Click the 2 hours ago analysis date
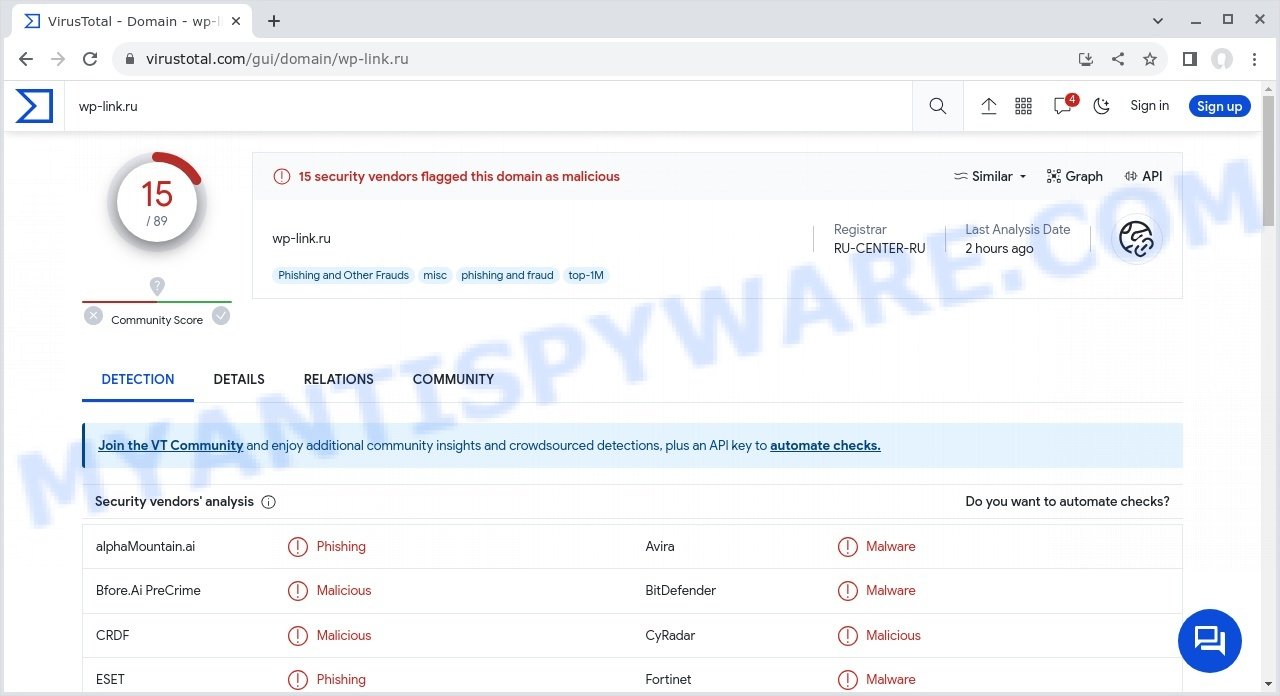Viewport: 1280px width, 696px height. 999,248
